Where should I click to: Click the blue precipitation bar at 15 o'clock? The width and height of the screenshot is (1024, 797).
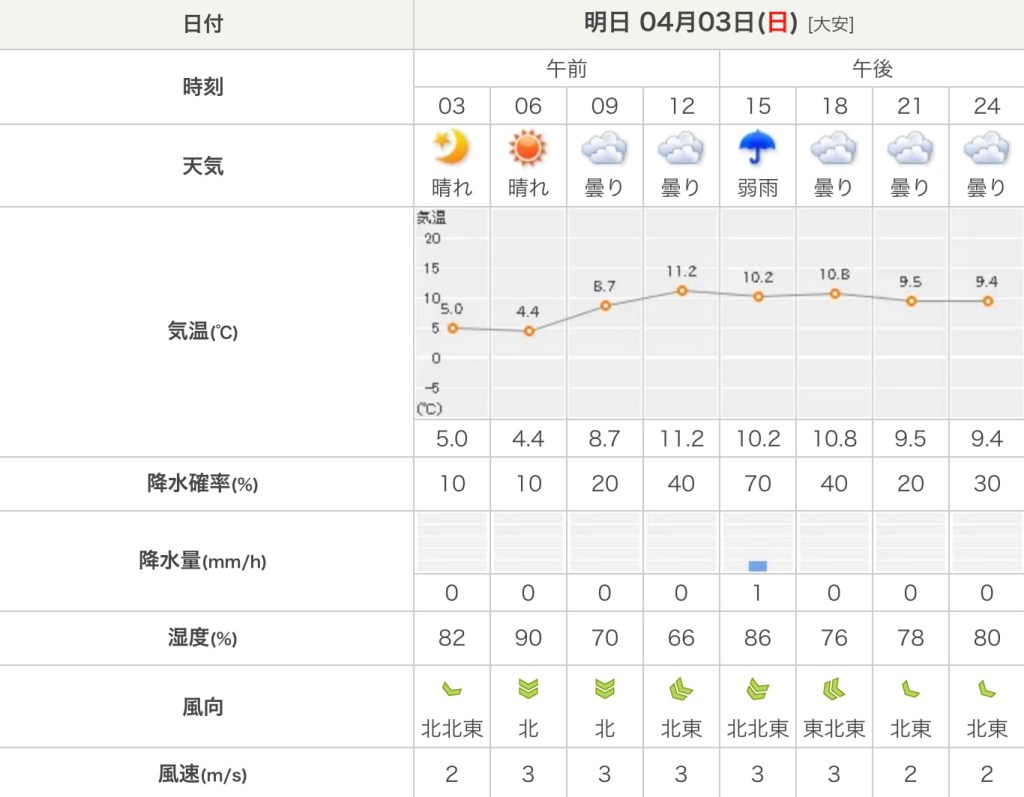tap(758, 566)
